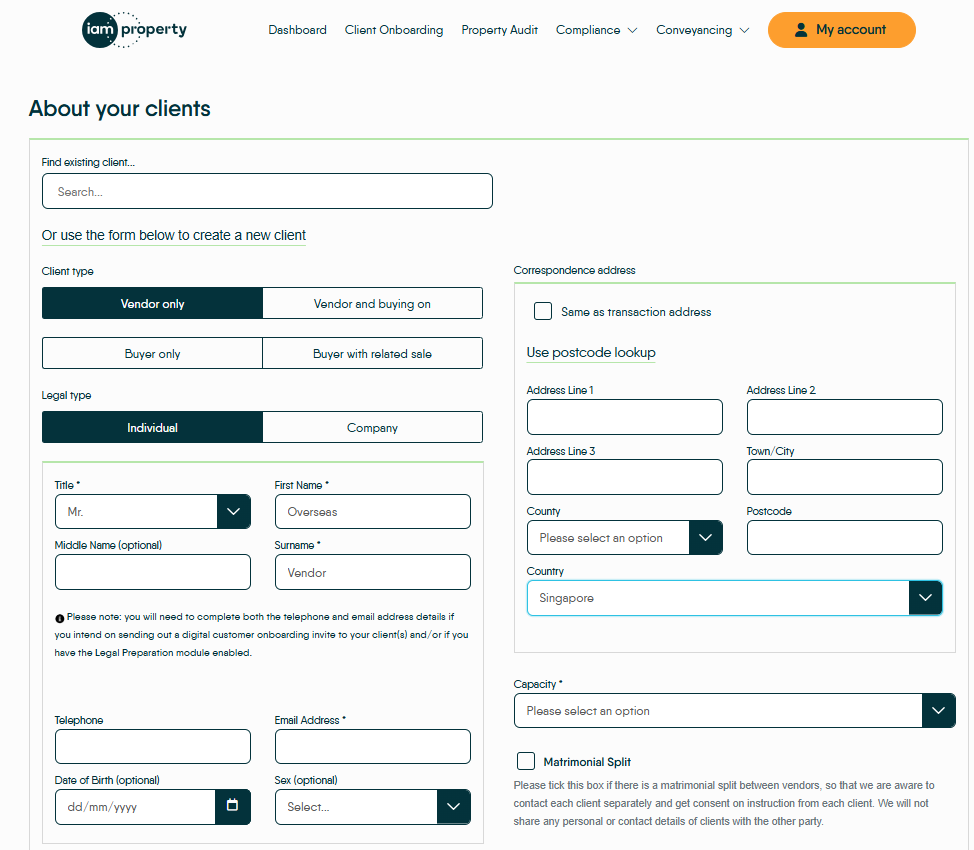Open the Country dropdown showing Singapore
974x850 pixels.
click(x=925, y=598)
